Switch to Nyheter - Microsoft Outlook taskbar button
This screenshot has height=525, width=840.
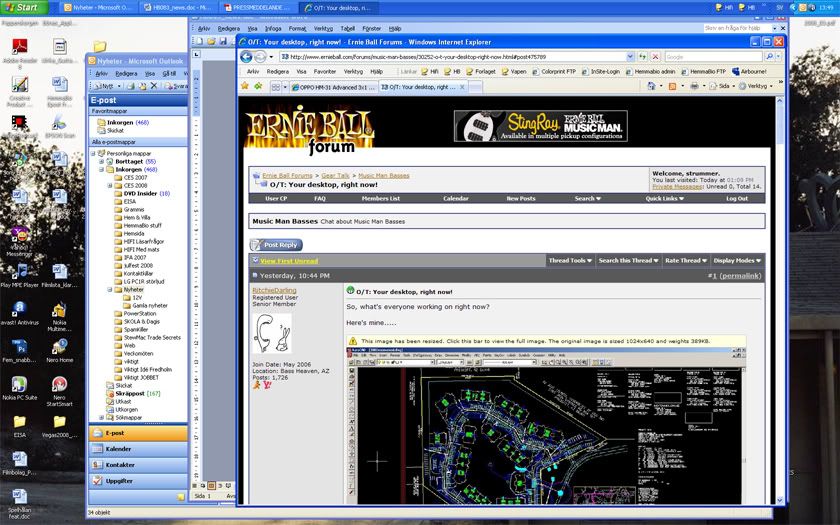[x=98, y=8]
